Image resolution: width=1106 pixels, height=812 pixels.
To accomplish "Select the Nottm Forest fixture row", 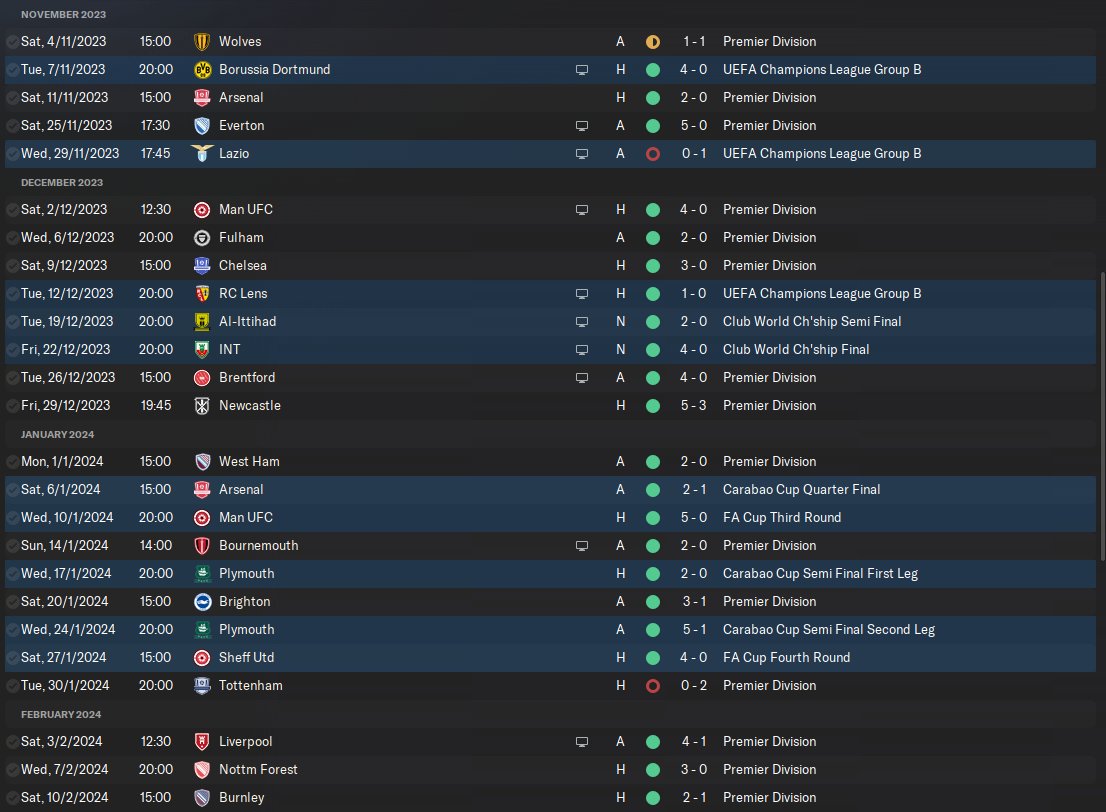I will pos(550,770).
